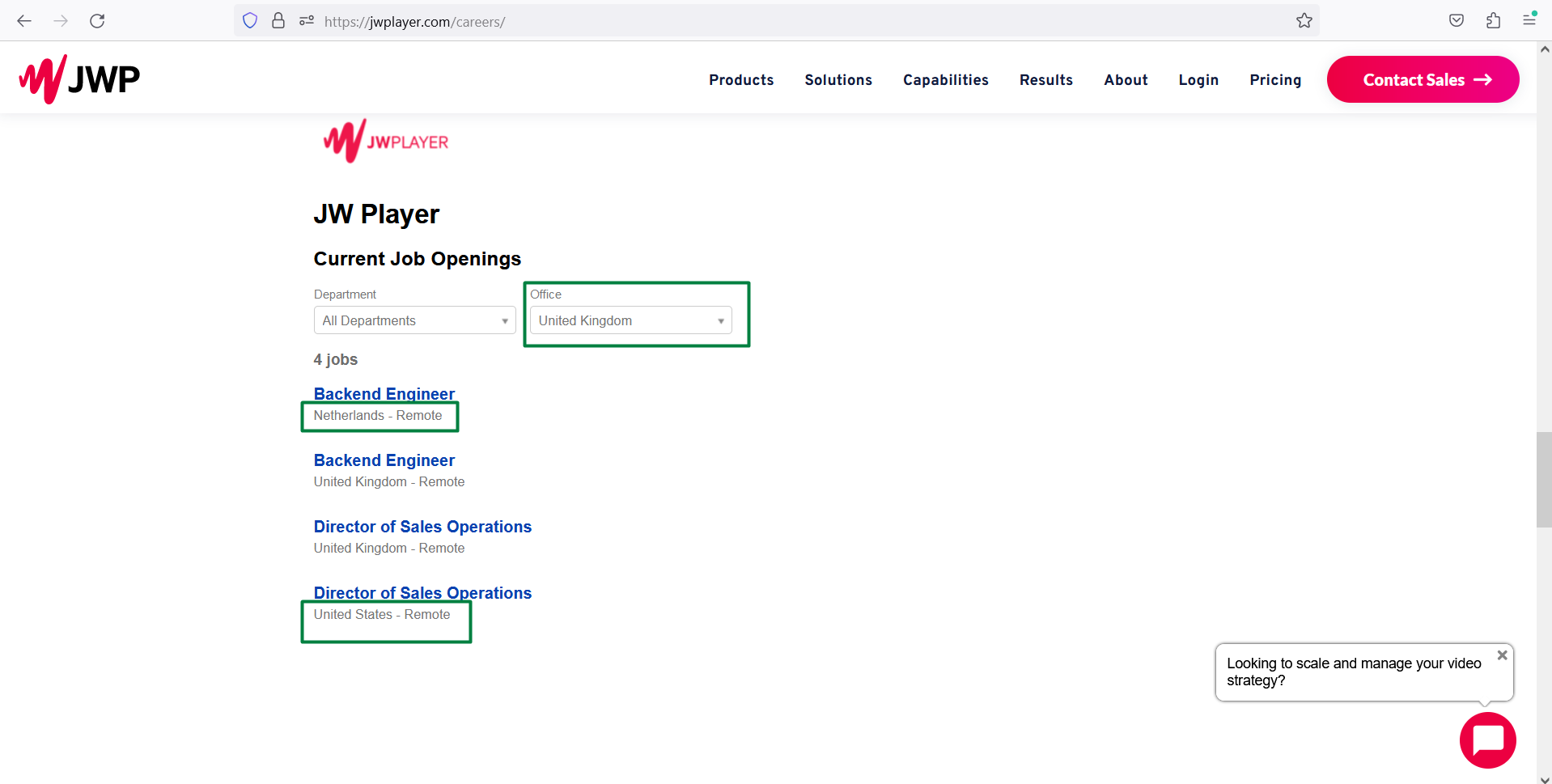Open Backend Engineer job in Netherlands
1552x784 pixels.
point(384,394)
